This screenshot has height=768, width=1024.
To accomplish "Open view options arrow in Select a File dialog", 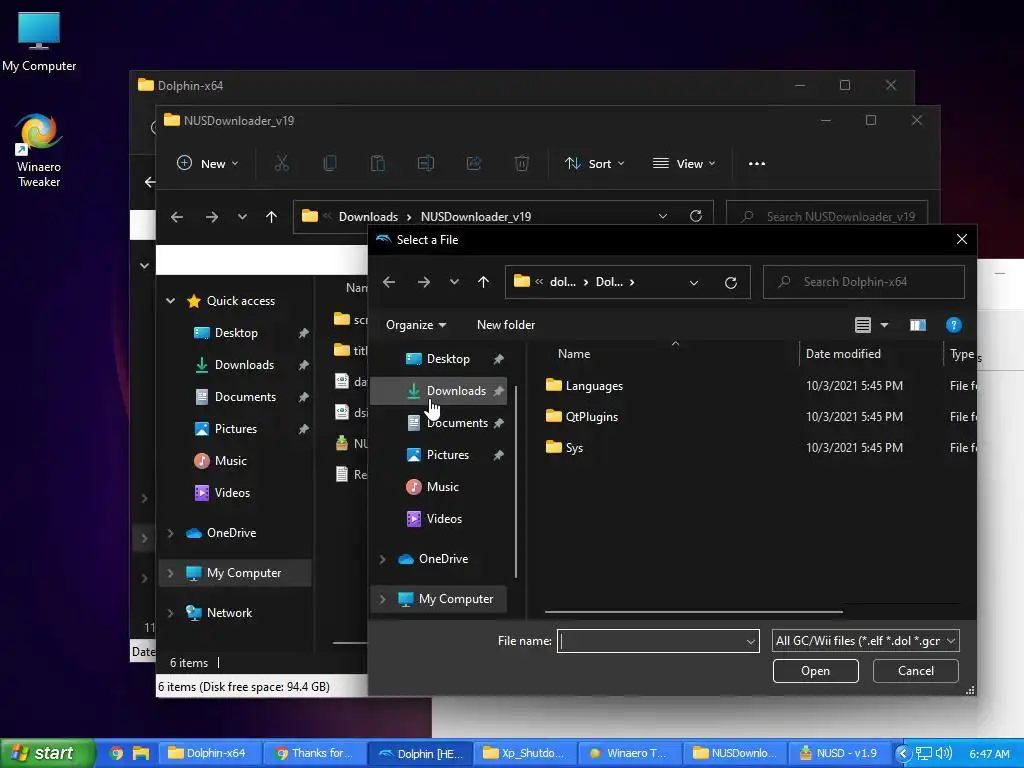I will pos(884,325).
